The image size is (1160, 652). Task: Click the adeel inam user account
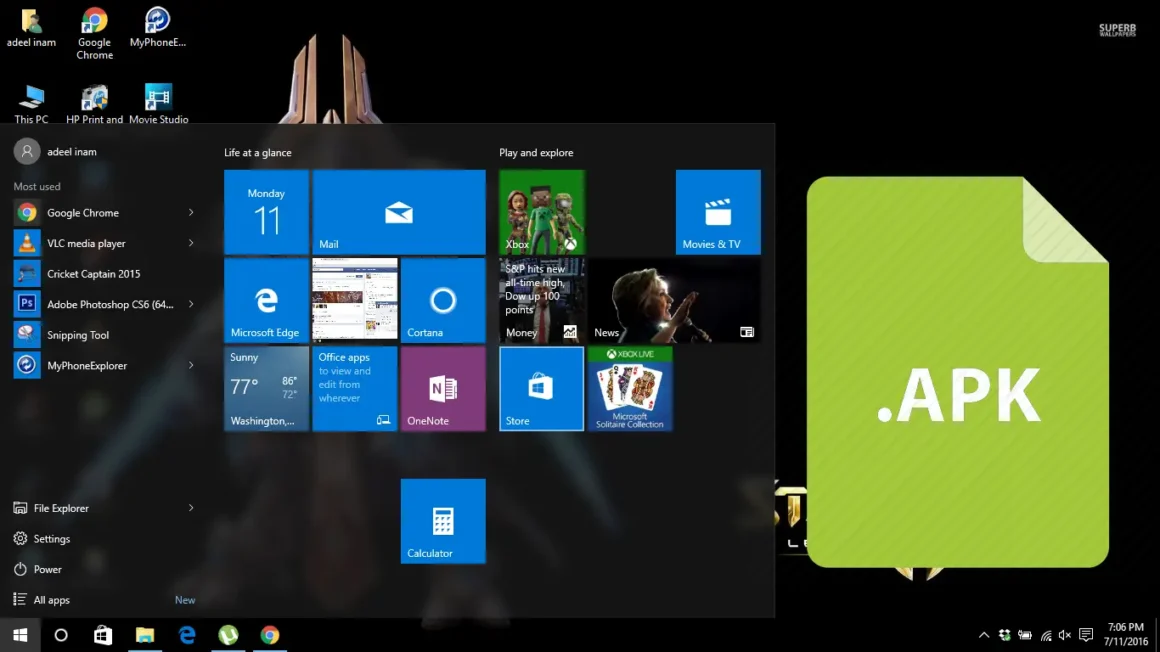[x=55, y=152]
